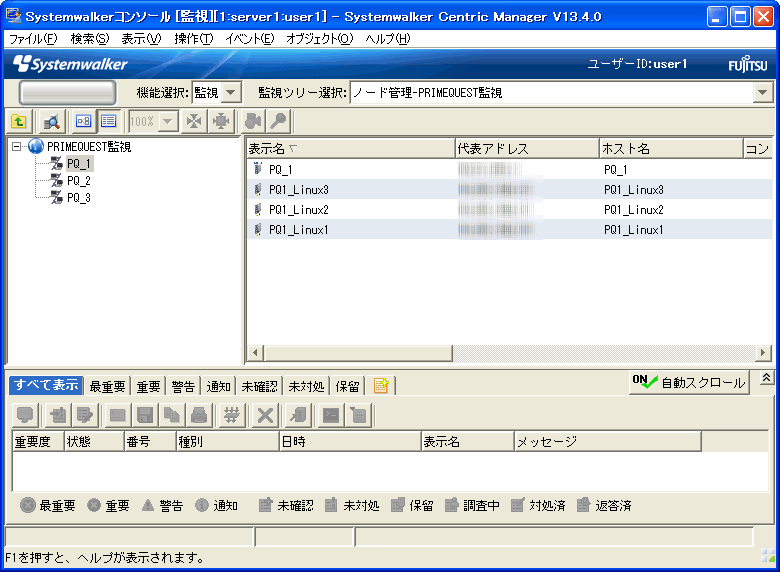The height and width of the screenshot is (572, 780).
Task: Collapse the PRIMEQUEST監視 tree node
Action: (17, 147)
